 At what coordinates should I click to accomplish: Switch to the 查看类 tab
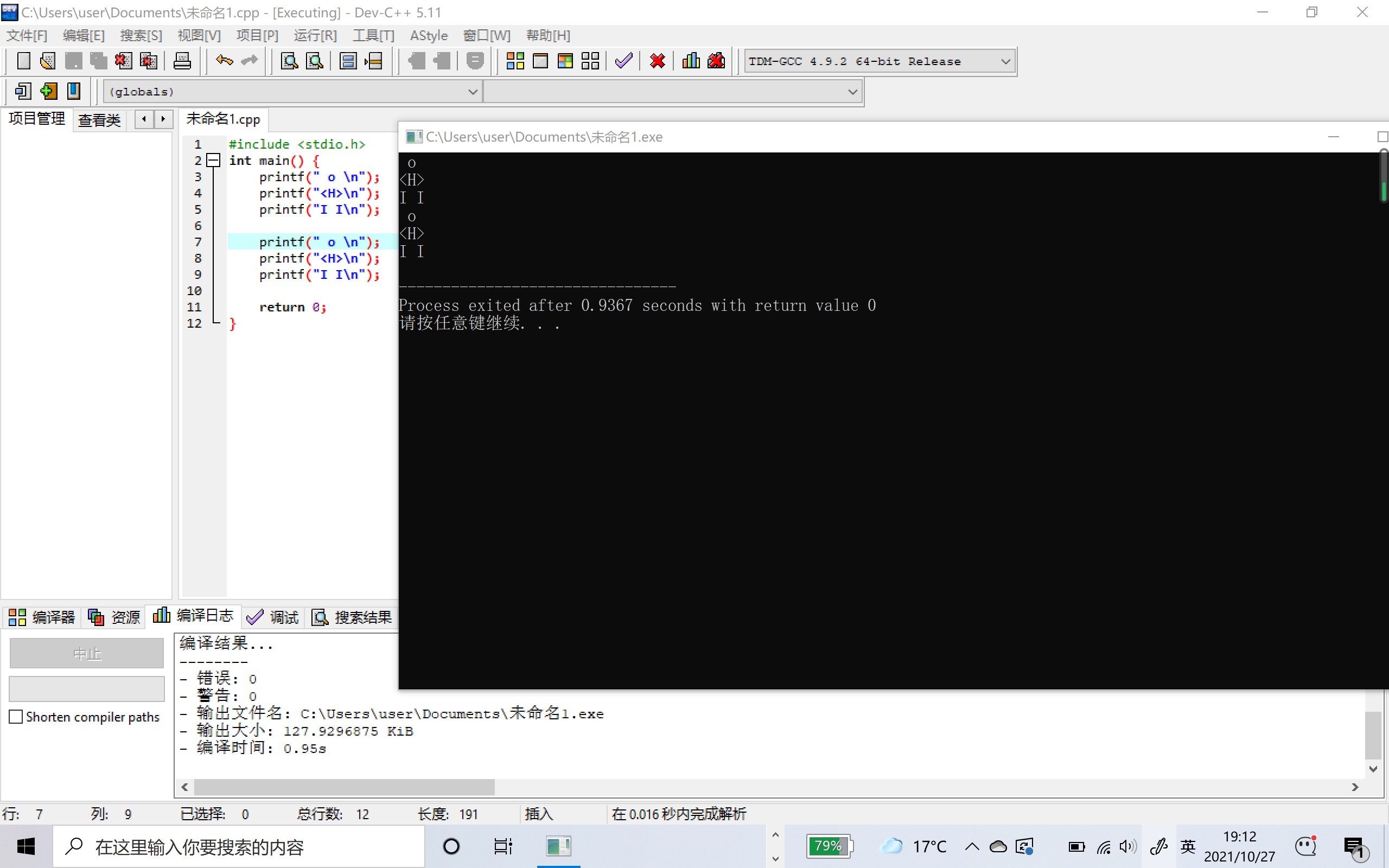tap(99, 120)
